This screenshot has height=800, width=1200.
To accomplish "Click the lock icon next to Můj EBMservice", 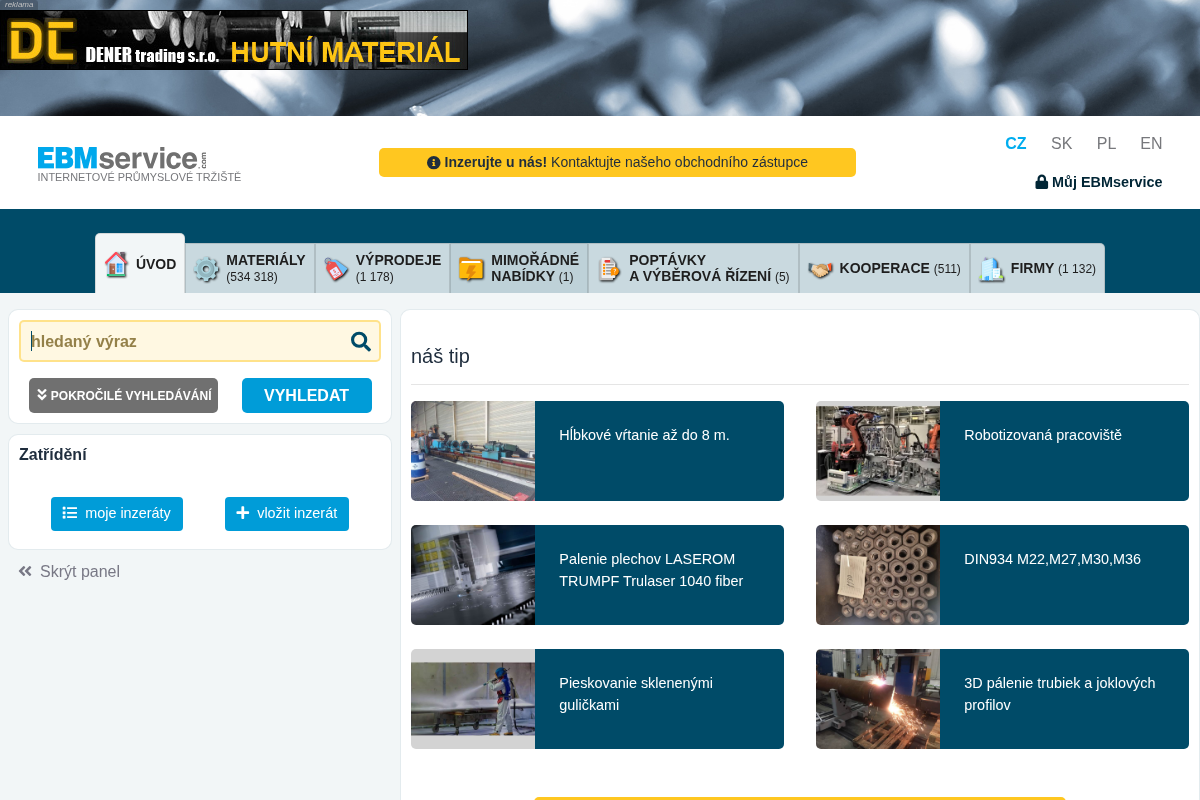I will point(1041,182).
